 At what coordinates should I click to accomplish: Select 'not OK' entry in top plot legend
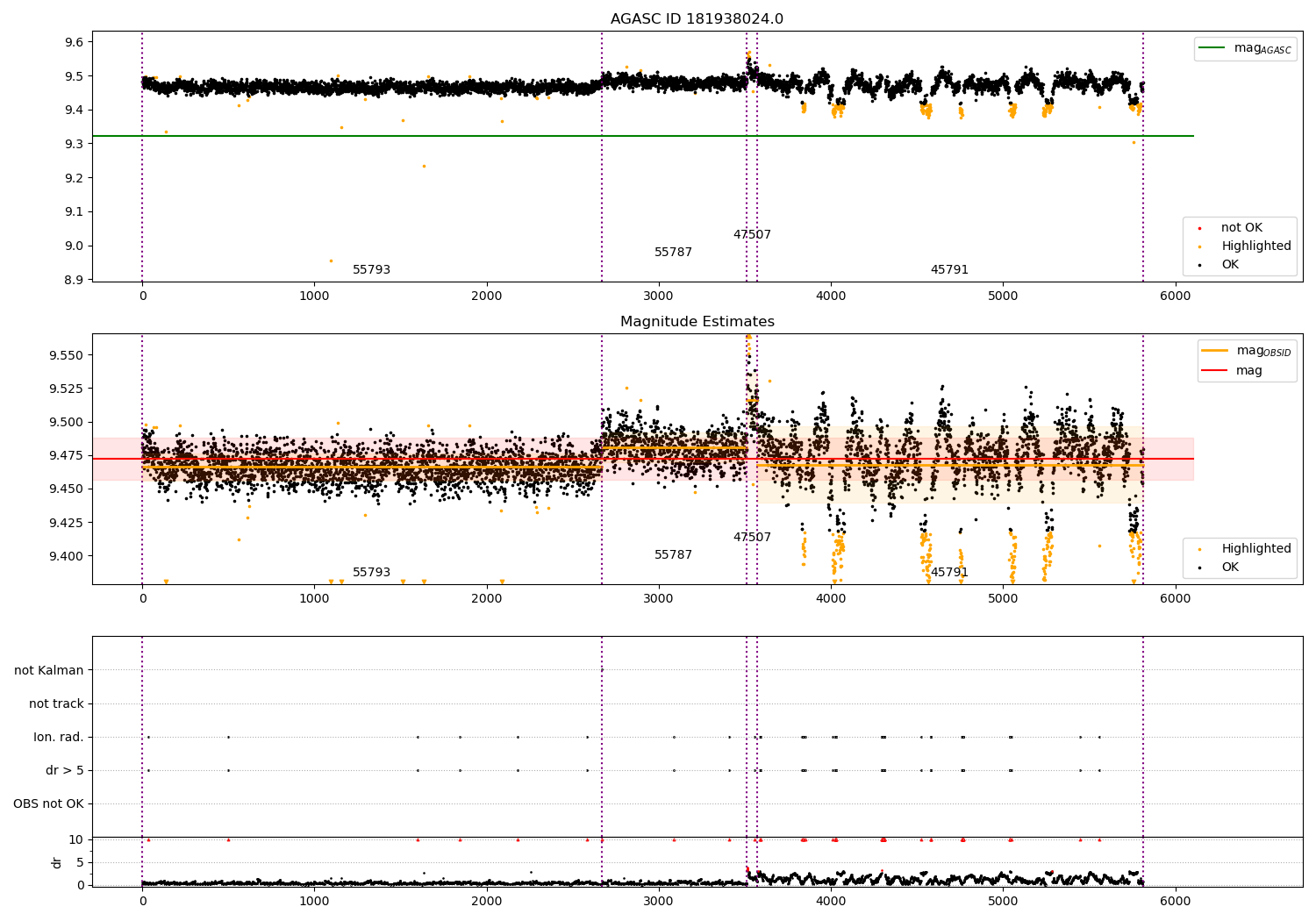point(1241,228)
